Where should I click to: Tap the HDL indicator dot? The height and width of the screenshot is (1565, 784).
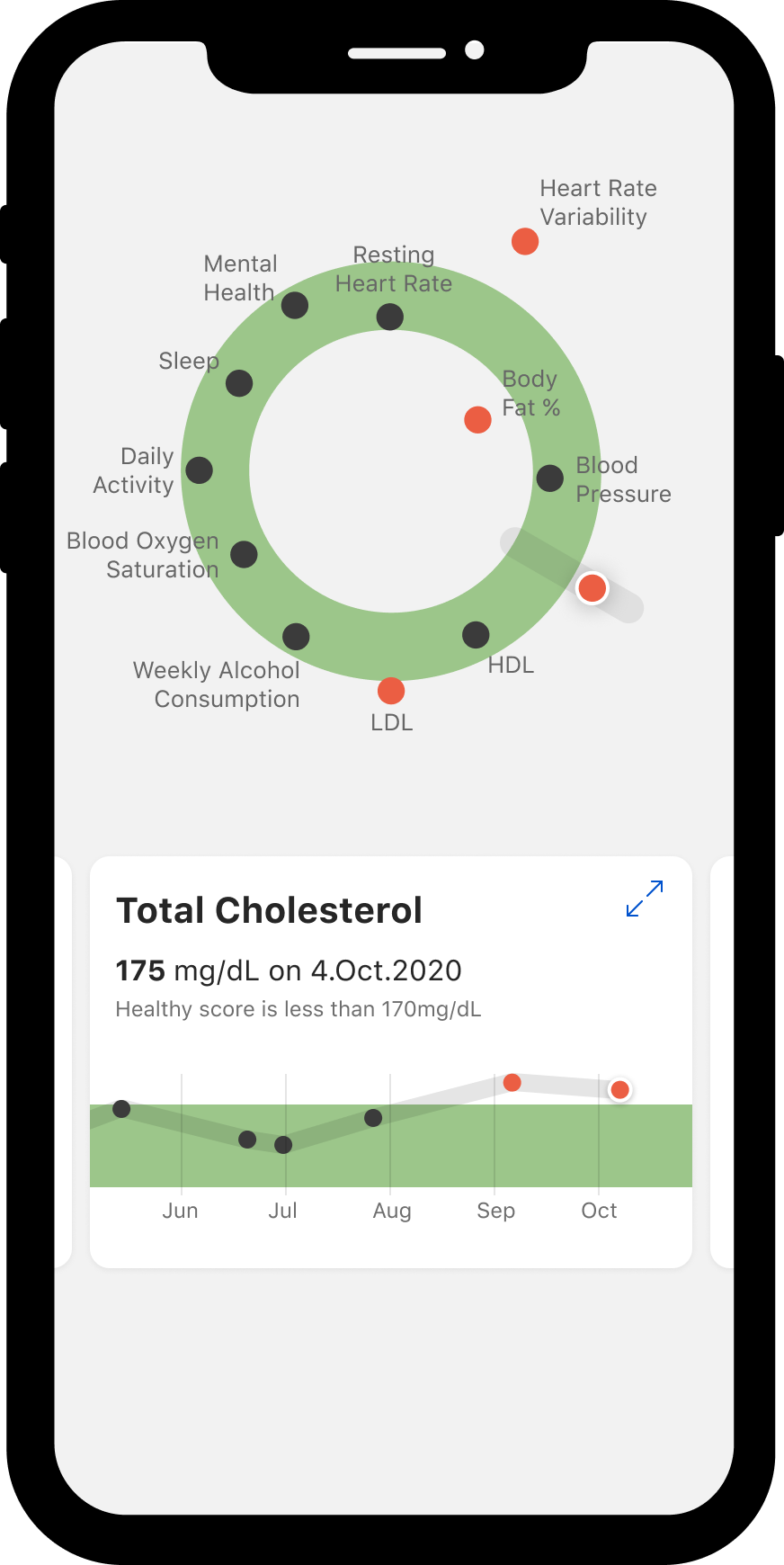coord(476,635)
